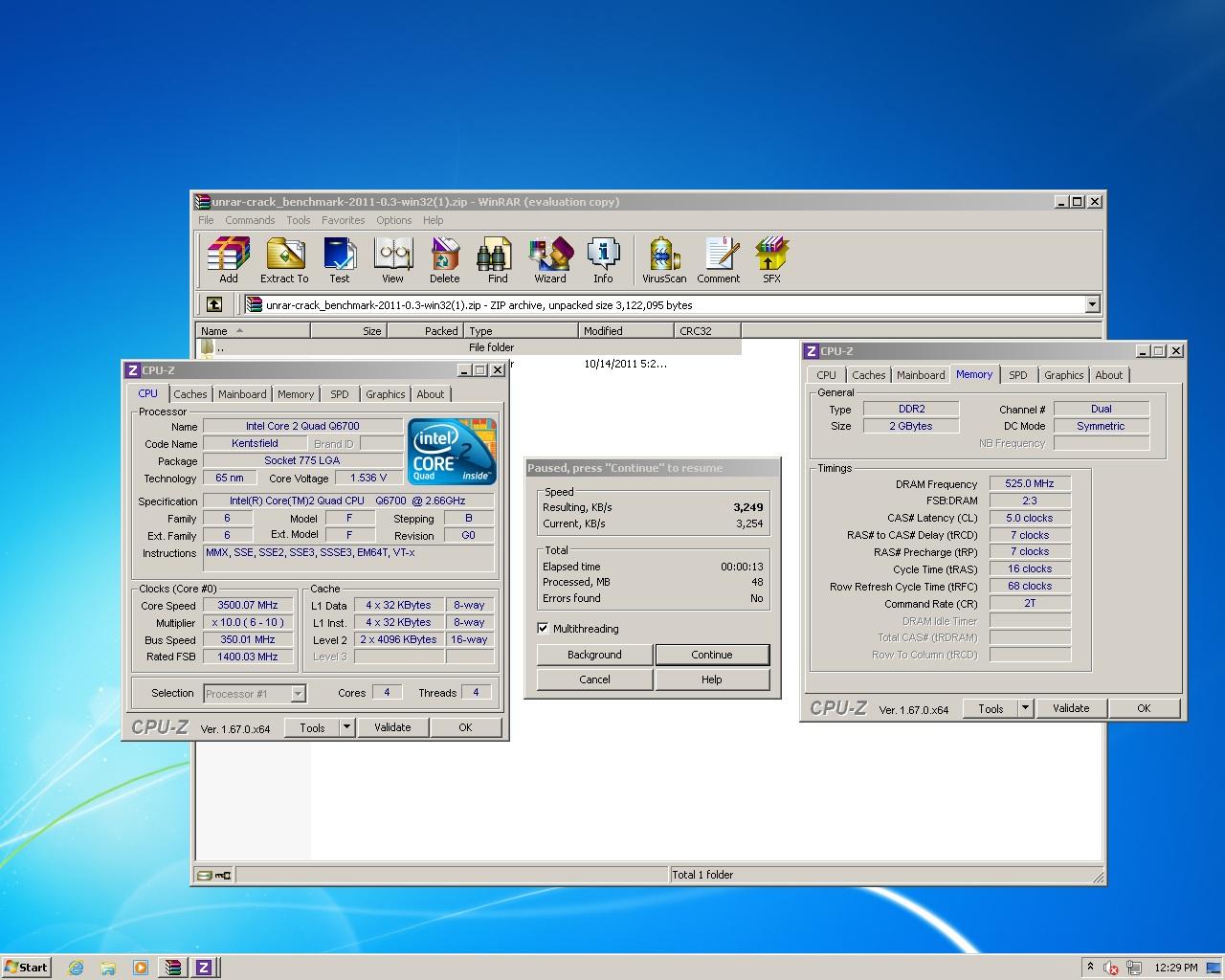
Task: Click OK in Memory CPU-Z window
Action: pos(1144,708)
